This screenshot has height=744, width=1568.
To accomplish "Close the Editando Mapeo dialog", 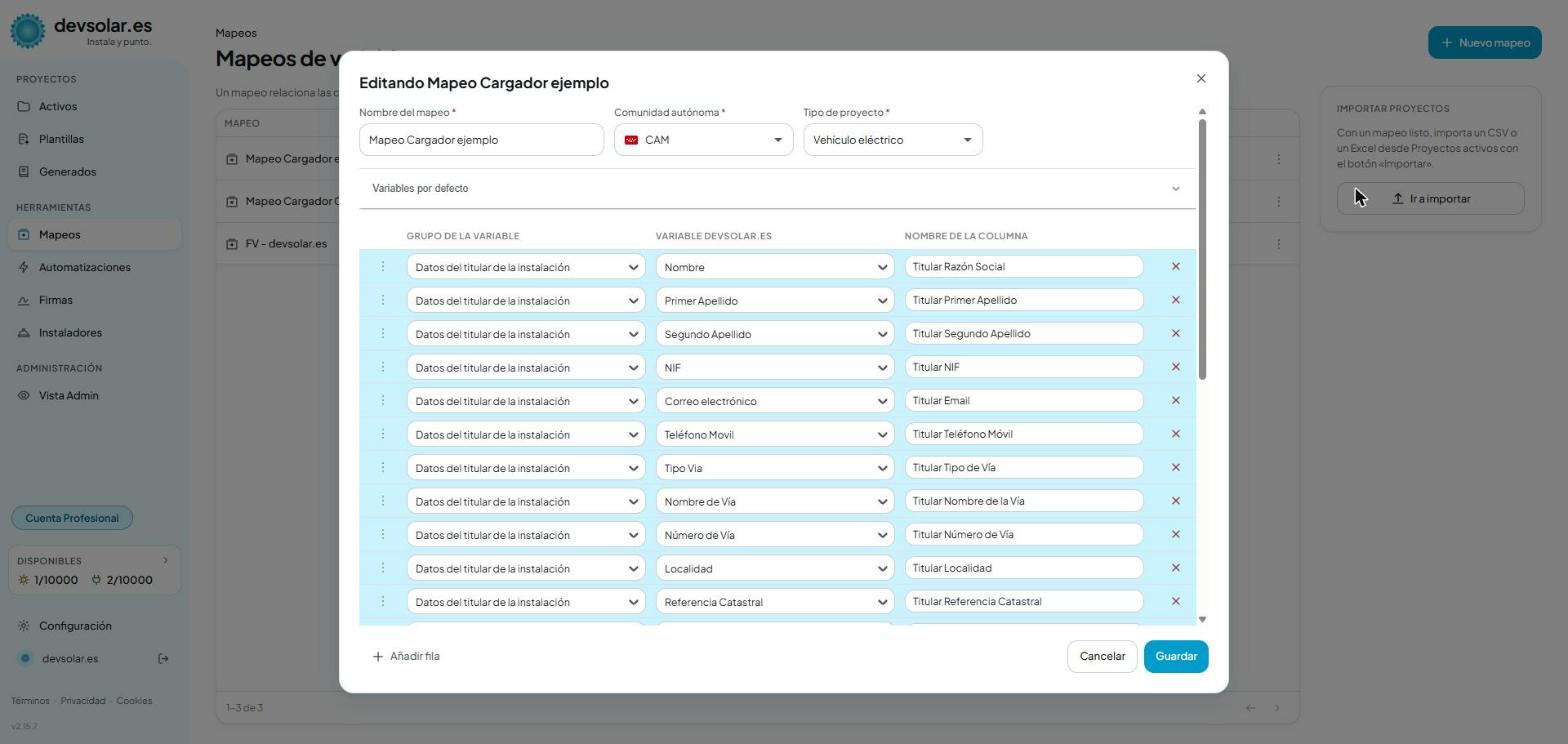I will click(1201, 79).
